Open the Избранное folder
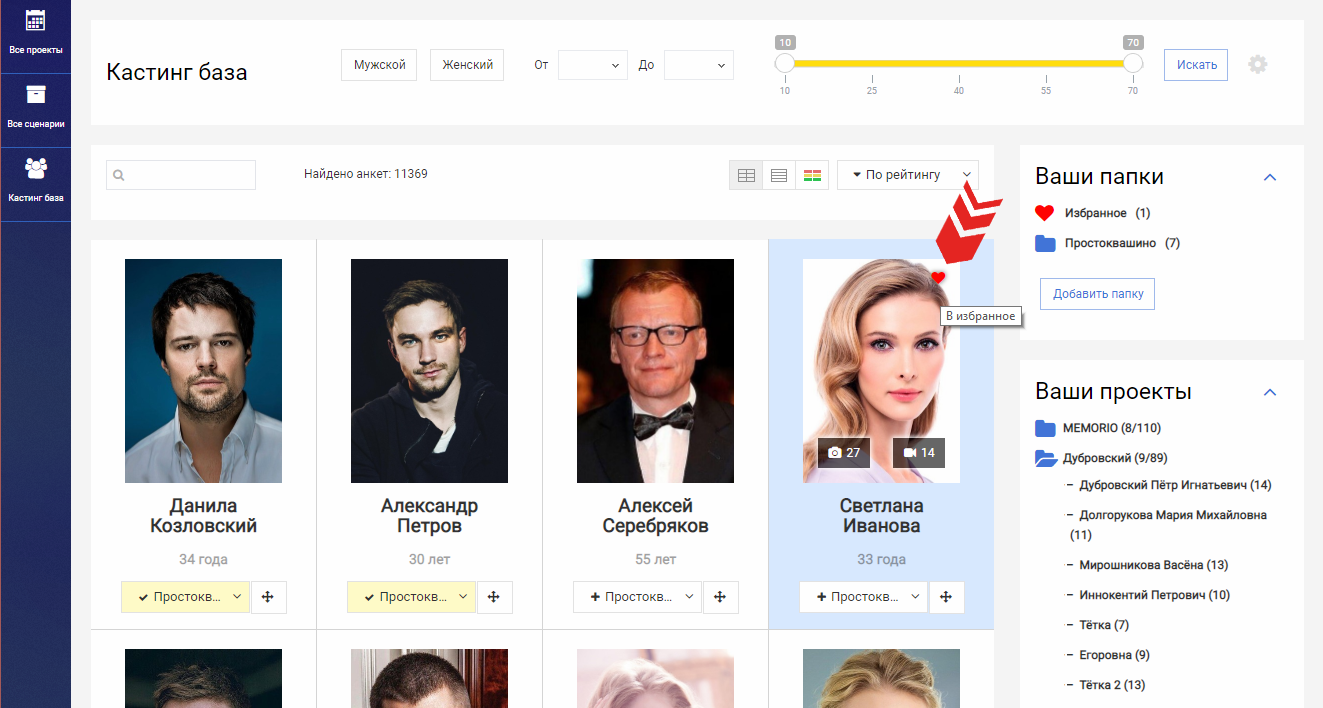1323x708 pixels. coord(1096,213)
